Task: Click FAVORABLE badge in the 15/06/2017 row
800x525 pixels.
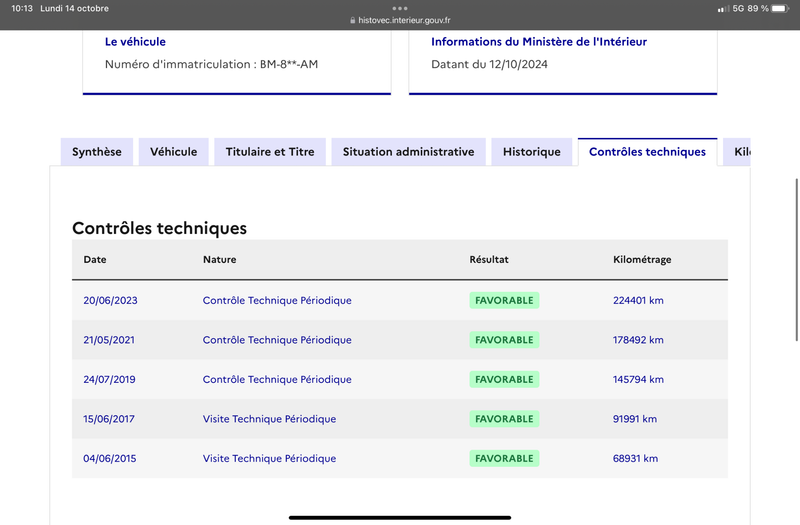Action: 504,419
